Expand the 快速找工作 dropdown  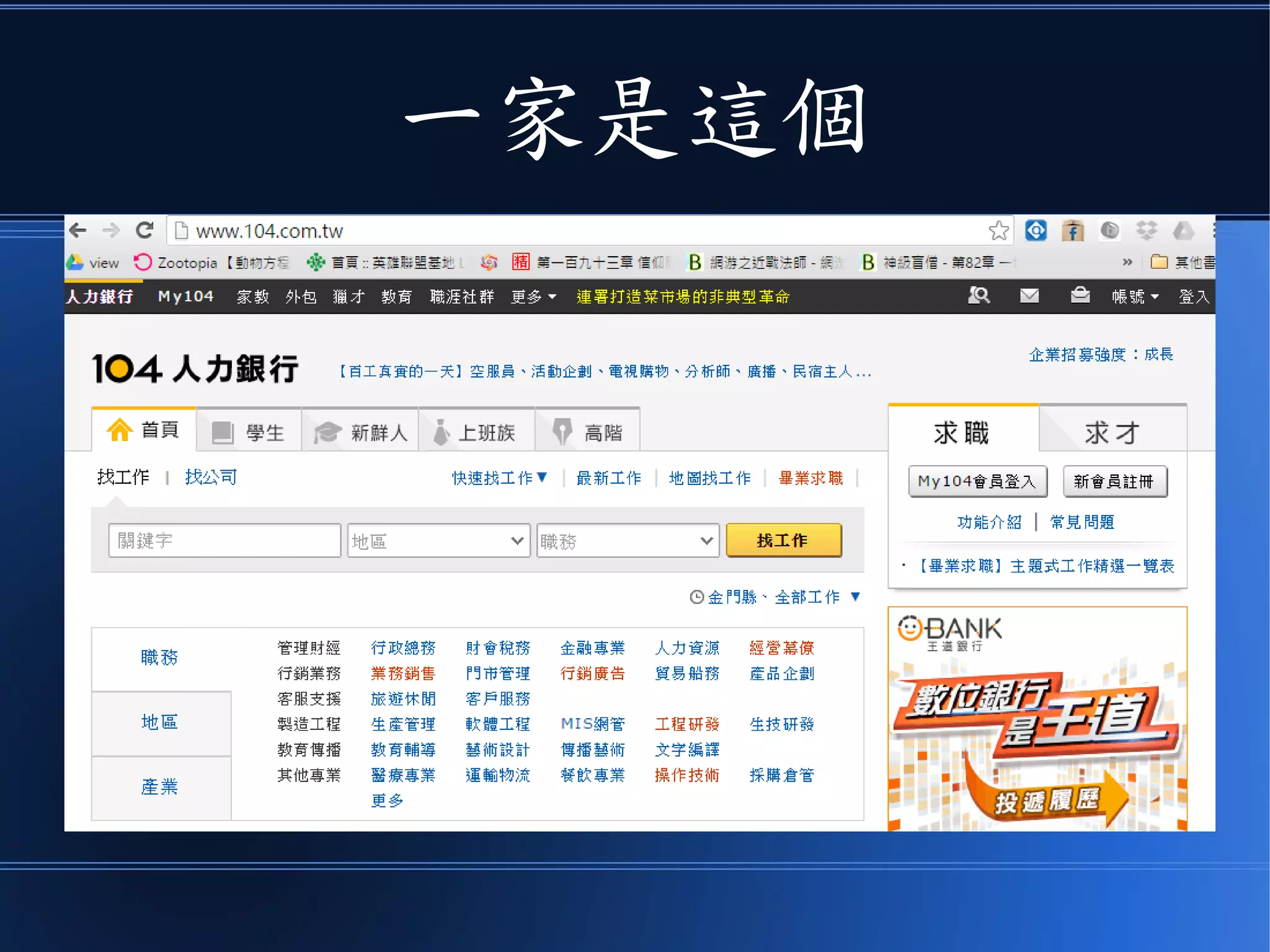(x=500, y=478)
